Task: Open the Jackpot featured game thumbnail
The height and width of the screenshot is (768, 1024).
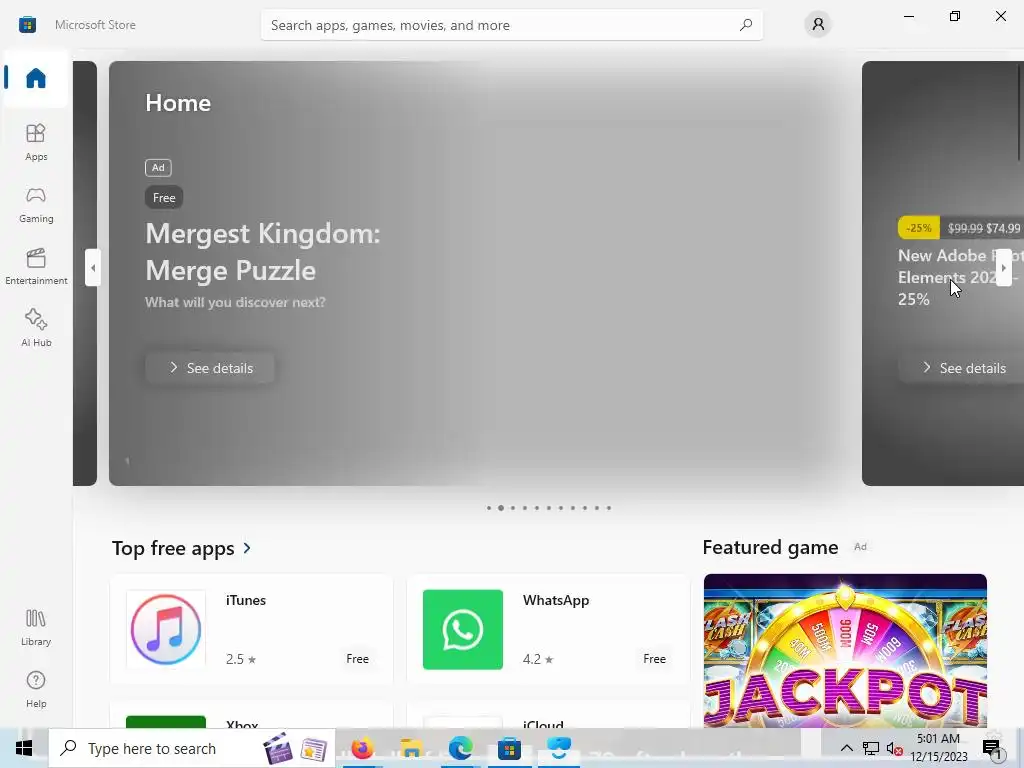Action: tap(845, 650)
